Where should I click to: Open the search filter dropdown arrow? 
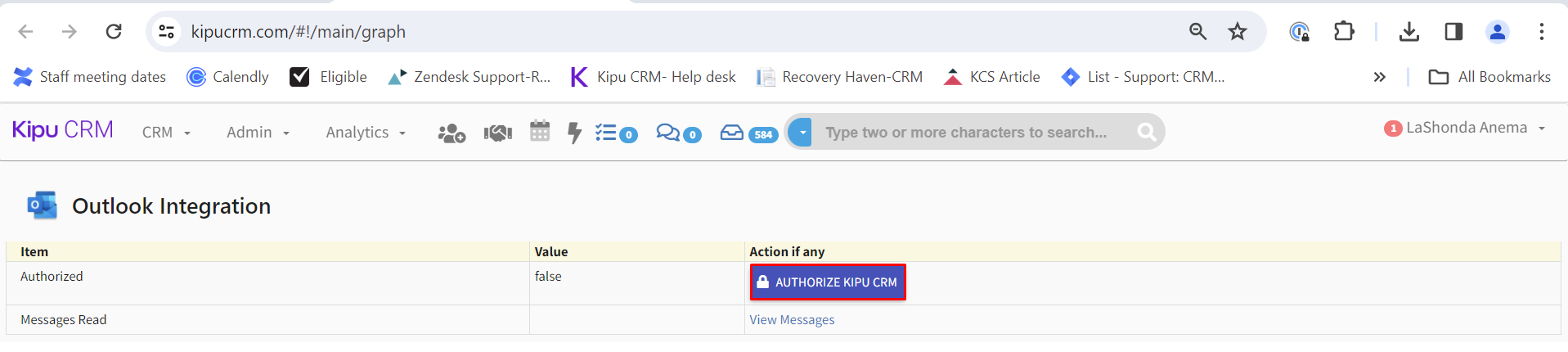click(x=802, y=132)
